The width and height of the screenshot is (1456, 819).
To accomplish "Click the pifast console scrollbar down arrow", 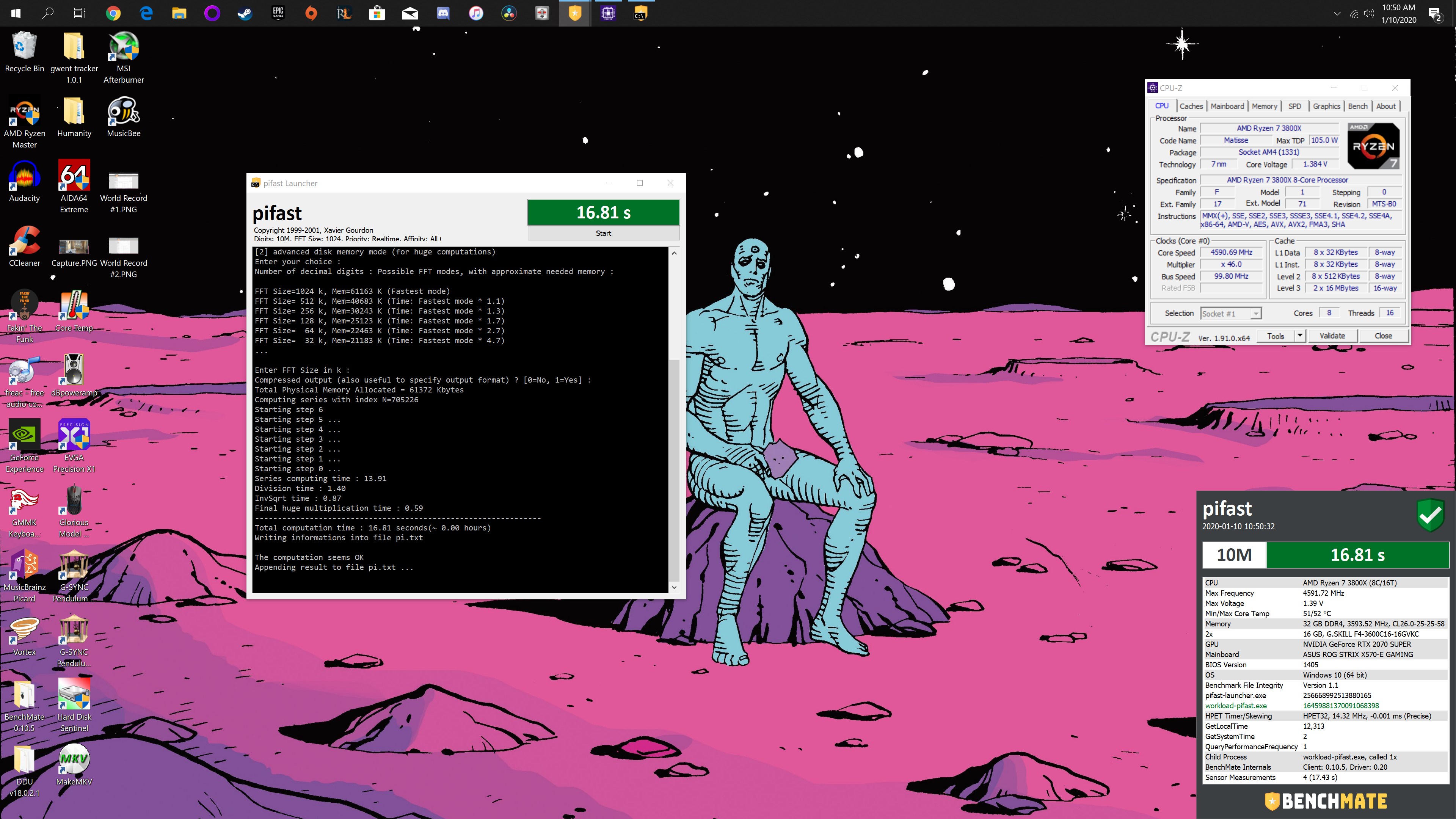I will point(674,587).
